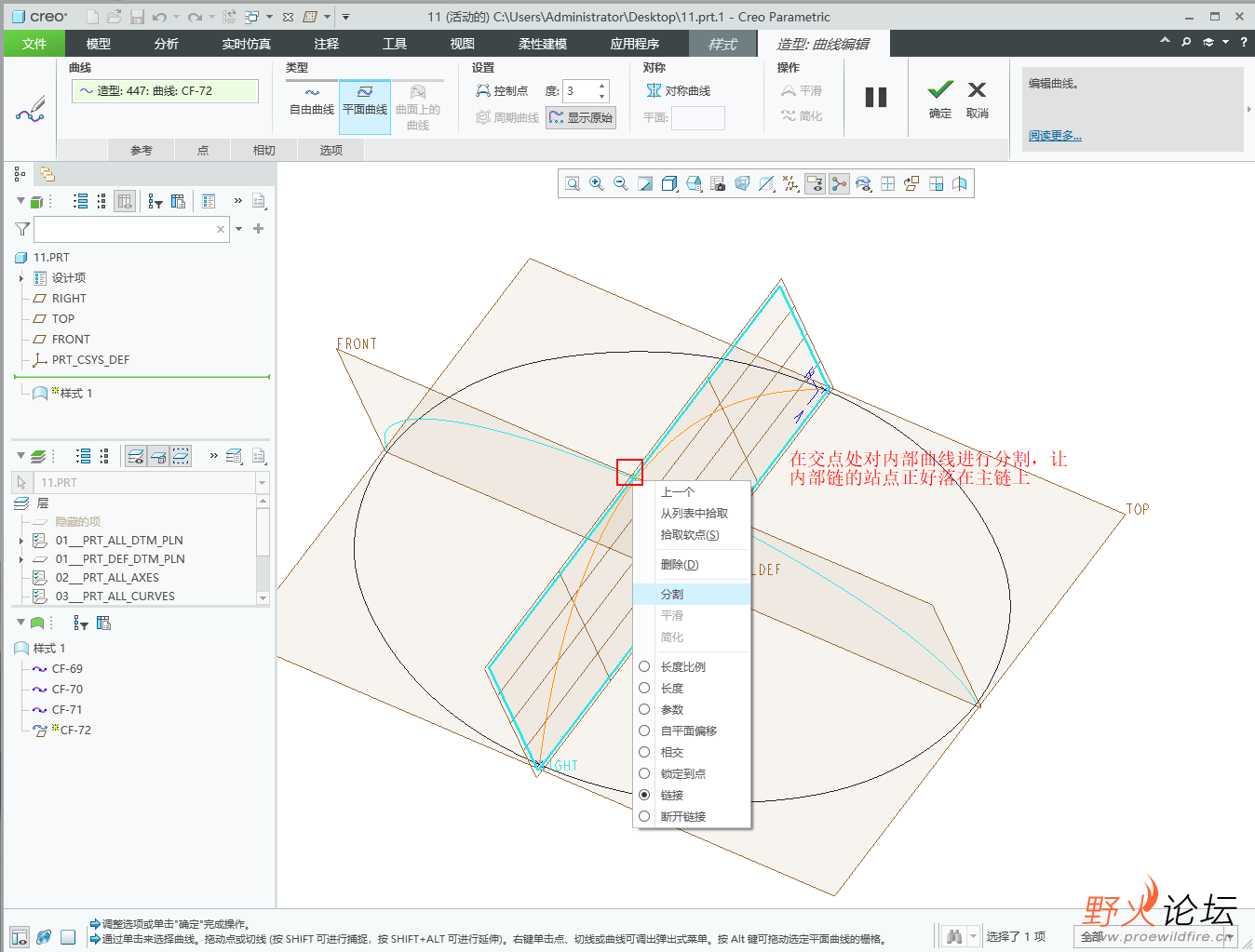Click the Pause (II) button in ribbon

[x=876, y=98]
